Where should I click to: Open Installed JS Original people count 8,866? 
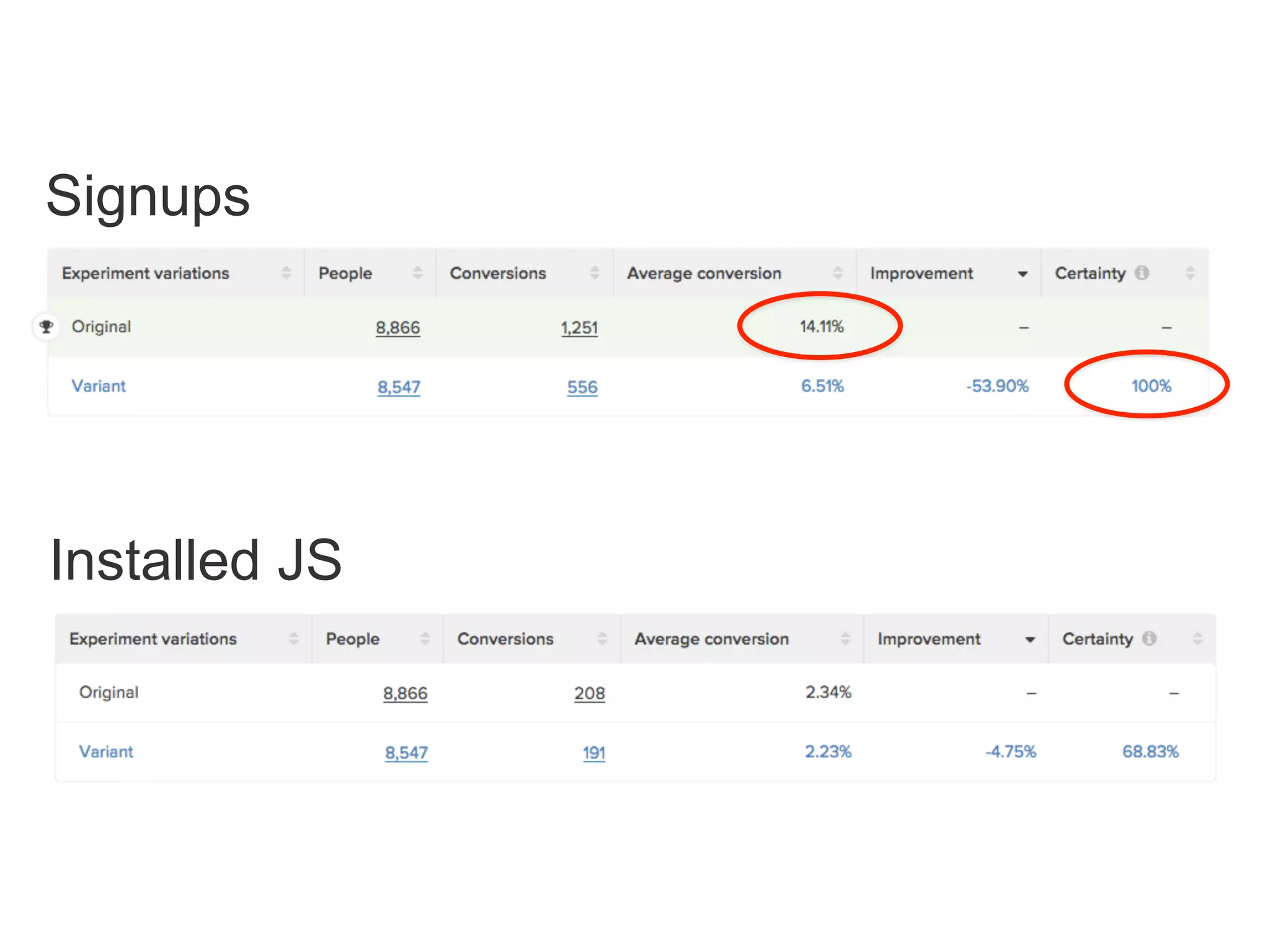pyautogui.click(x=406, y=693)
